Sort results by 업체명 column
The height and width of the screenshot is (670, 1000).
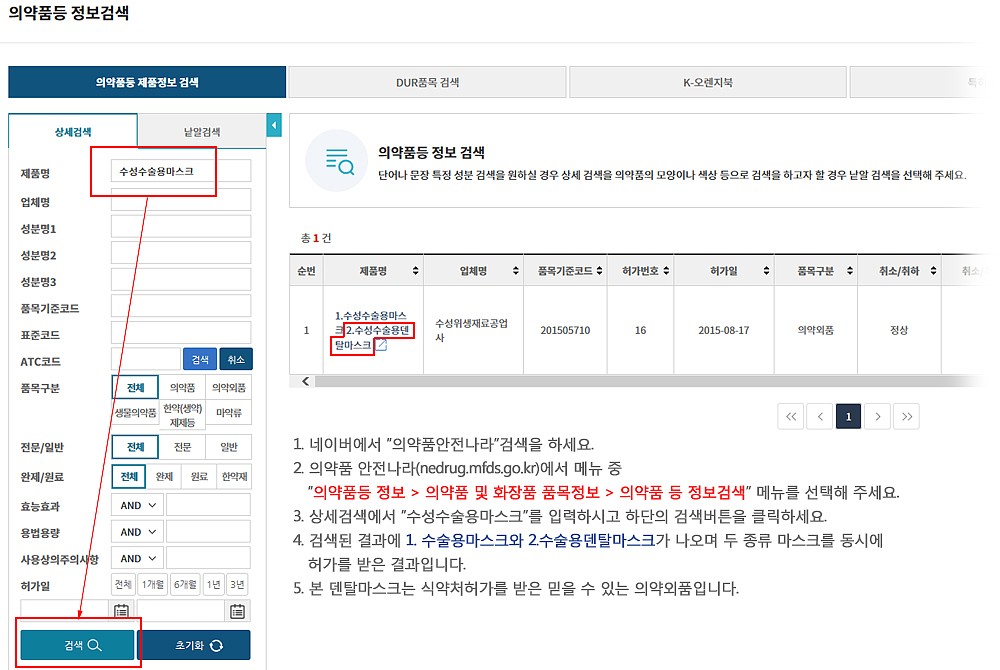(x=516, y=270)
